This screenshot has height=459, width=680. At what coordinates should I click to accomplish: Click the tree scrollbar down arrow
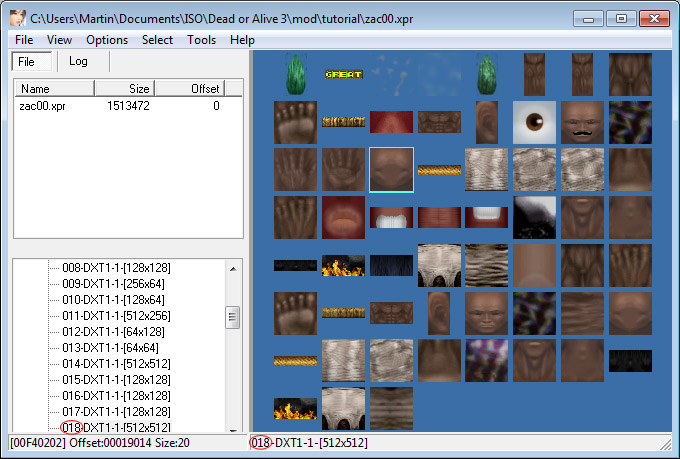233,429
